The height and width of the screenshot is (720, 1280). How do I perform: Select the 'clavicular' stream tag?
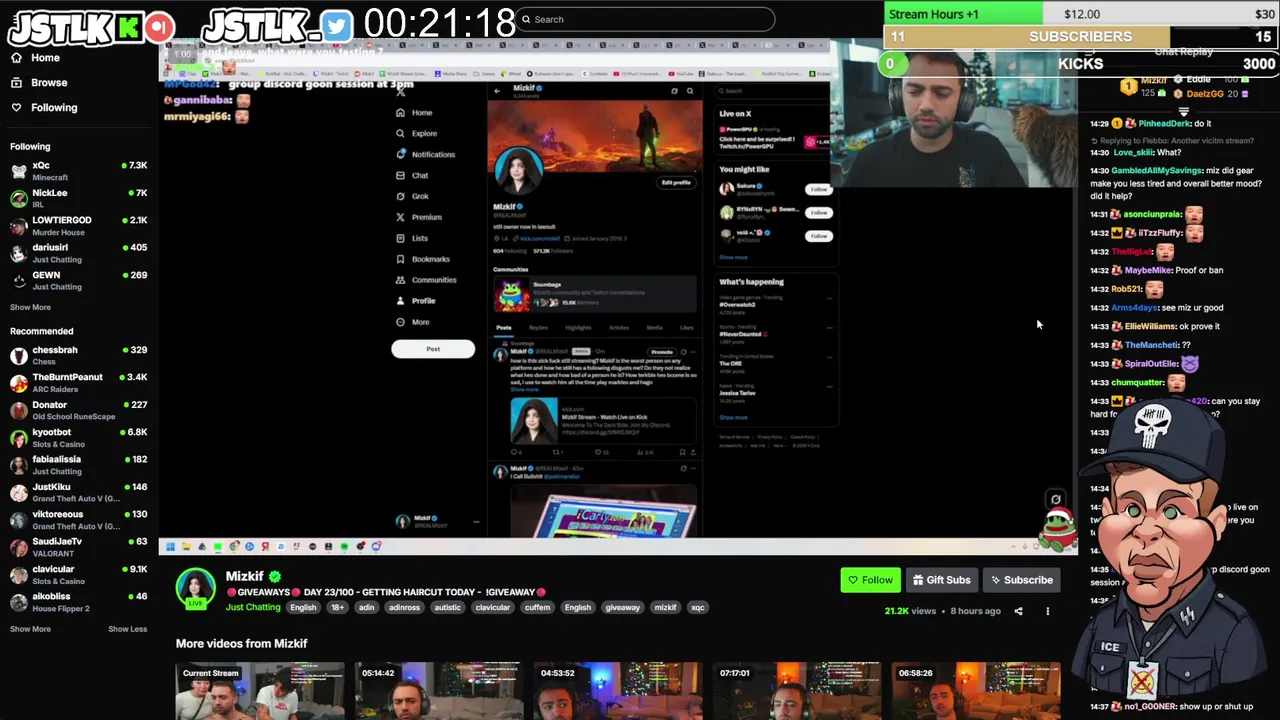coord(493,607)
